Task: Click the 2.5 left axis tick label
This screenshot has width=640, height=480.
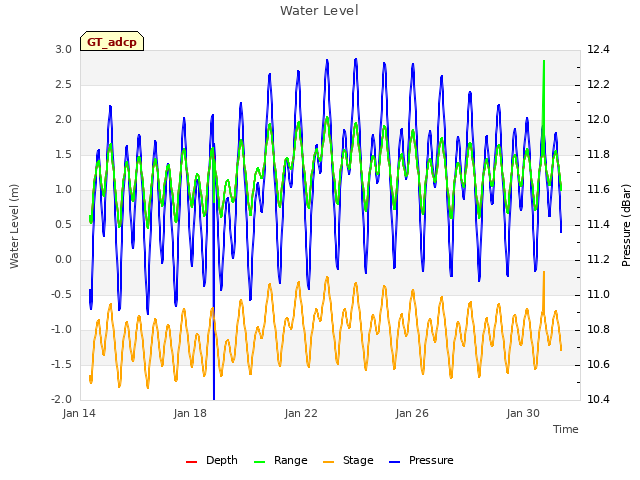Action: (64, 84)
